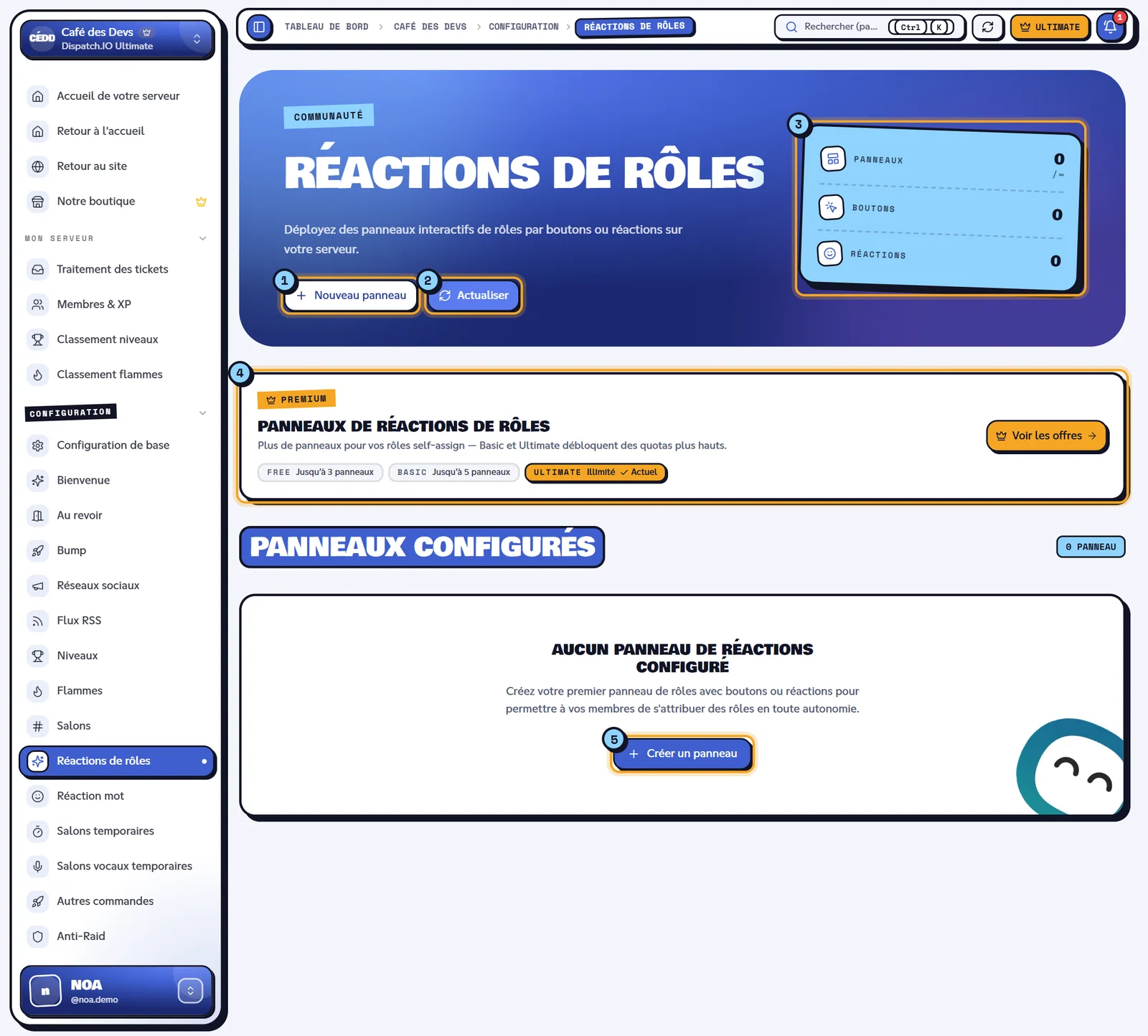This screenshot has height=1036, width=1148.
Task: Go to Membres & XP
Action: pos(117,304)
